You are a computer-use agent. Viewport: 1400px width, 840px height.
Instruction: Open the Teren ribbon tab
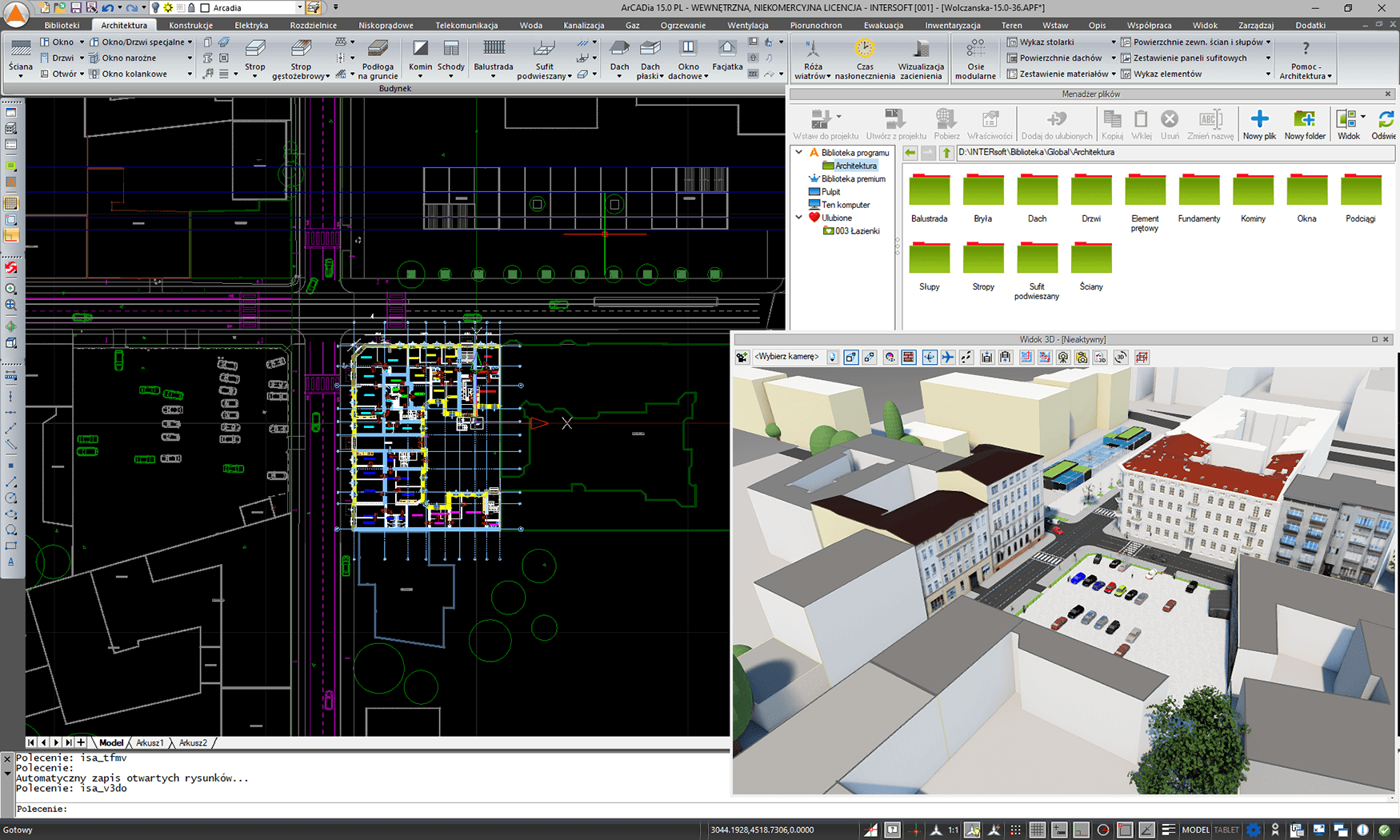pos(1011,26)
